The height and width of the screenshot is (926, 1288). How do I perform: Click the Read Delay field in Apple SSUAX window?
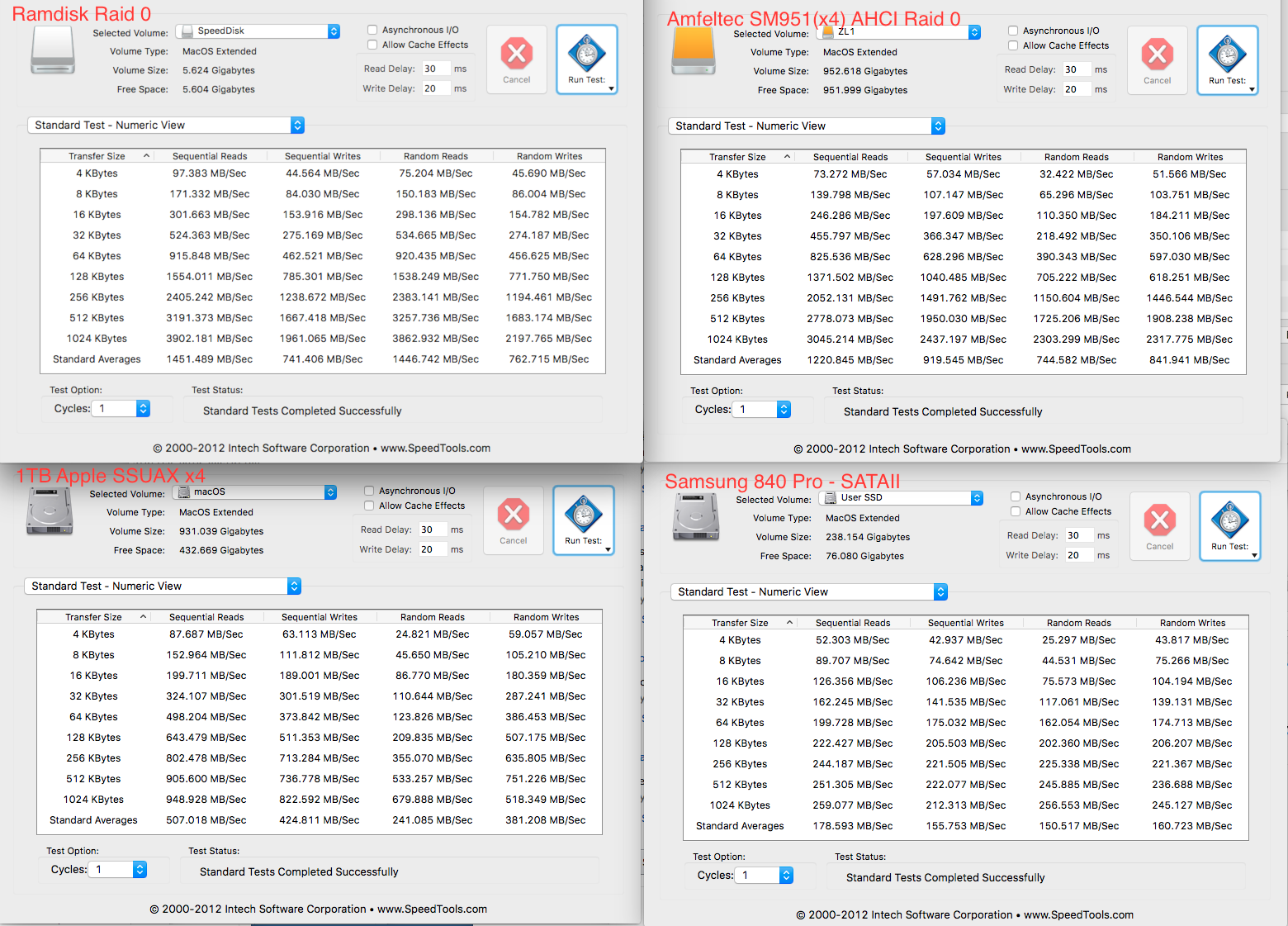pyautogui.click(x=432, y=529)
